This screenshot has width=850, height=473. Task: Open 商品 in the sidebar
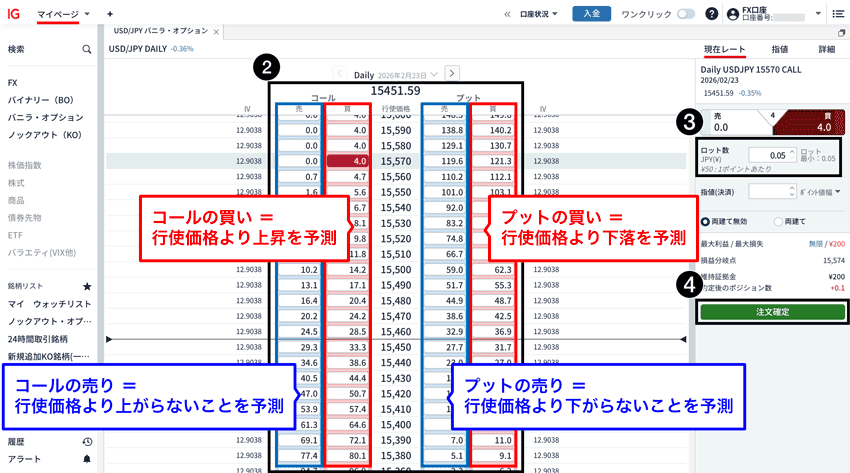(16, 200)
